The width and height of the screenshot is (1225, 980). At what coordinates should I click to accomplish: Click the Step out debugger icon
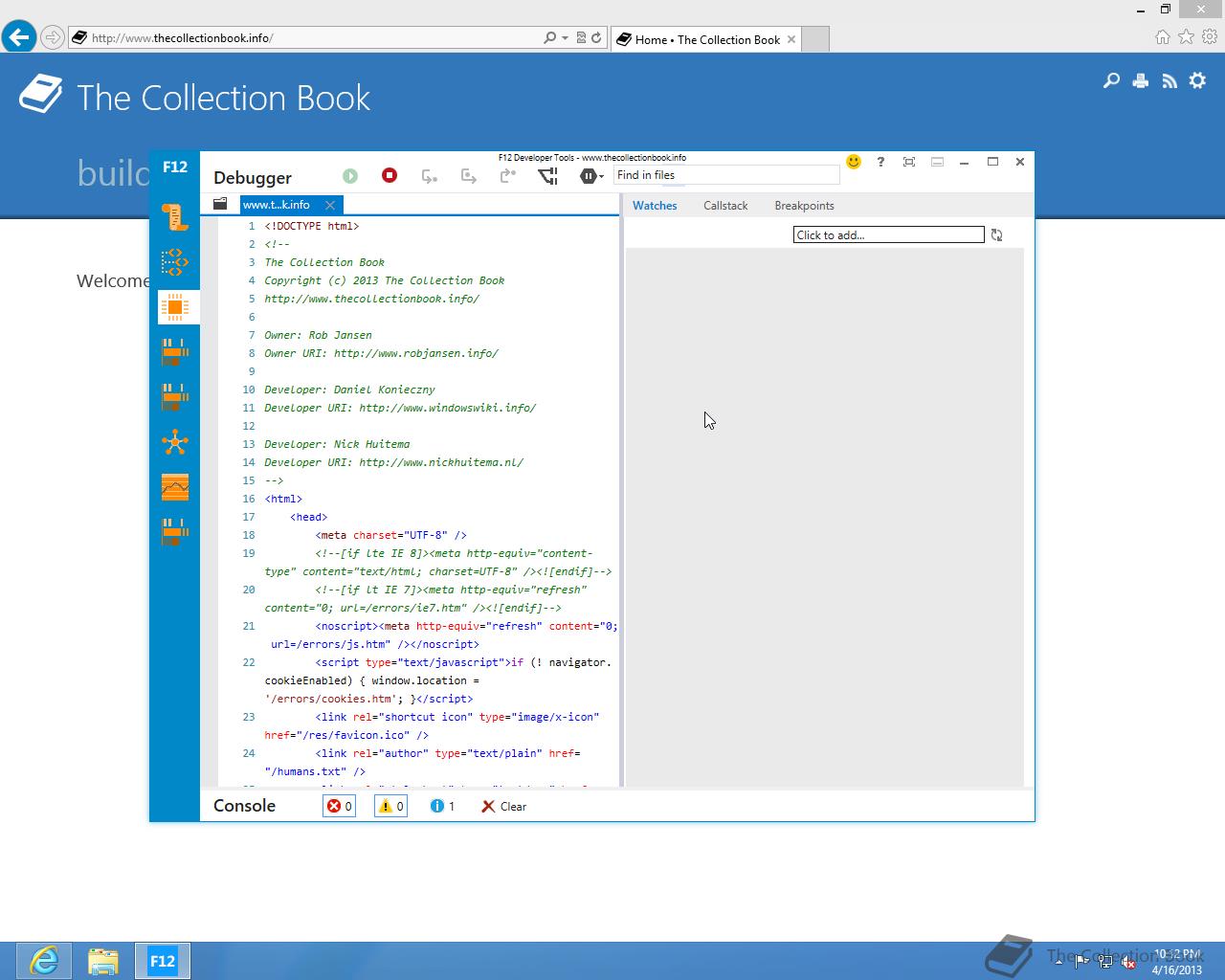508,176
